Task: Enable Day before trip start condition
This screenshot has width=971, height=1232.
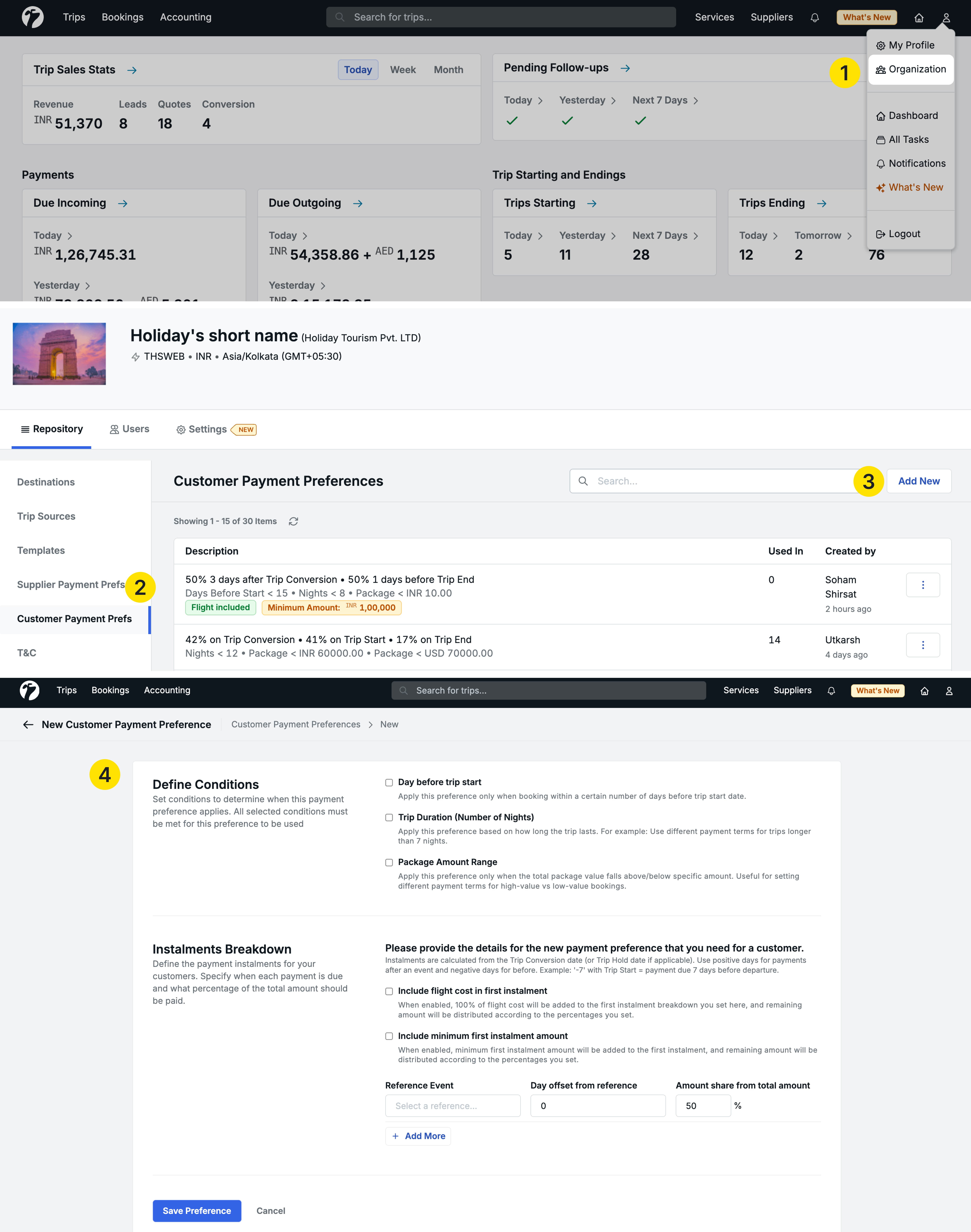Action: click(389, 783)
